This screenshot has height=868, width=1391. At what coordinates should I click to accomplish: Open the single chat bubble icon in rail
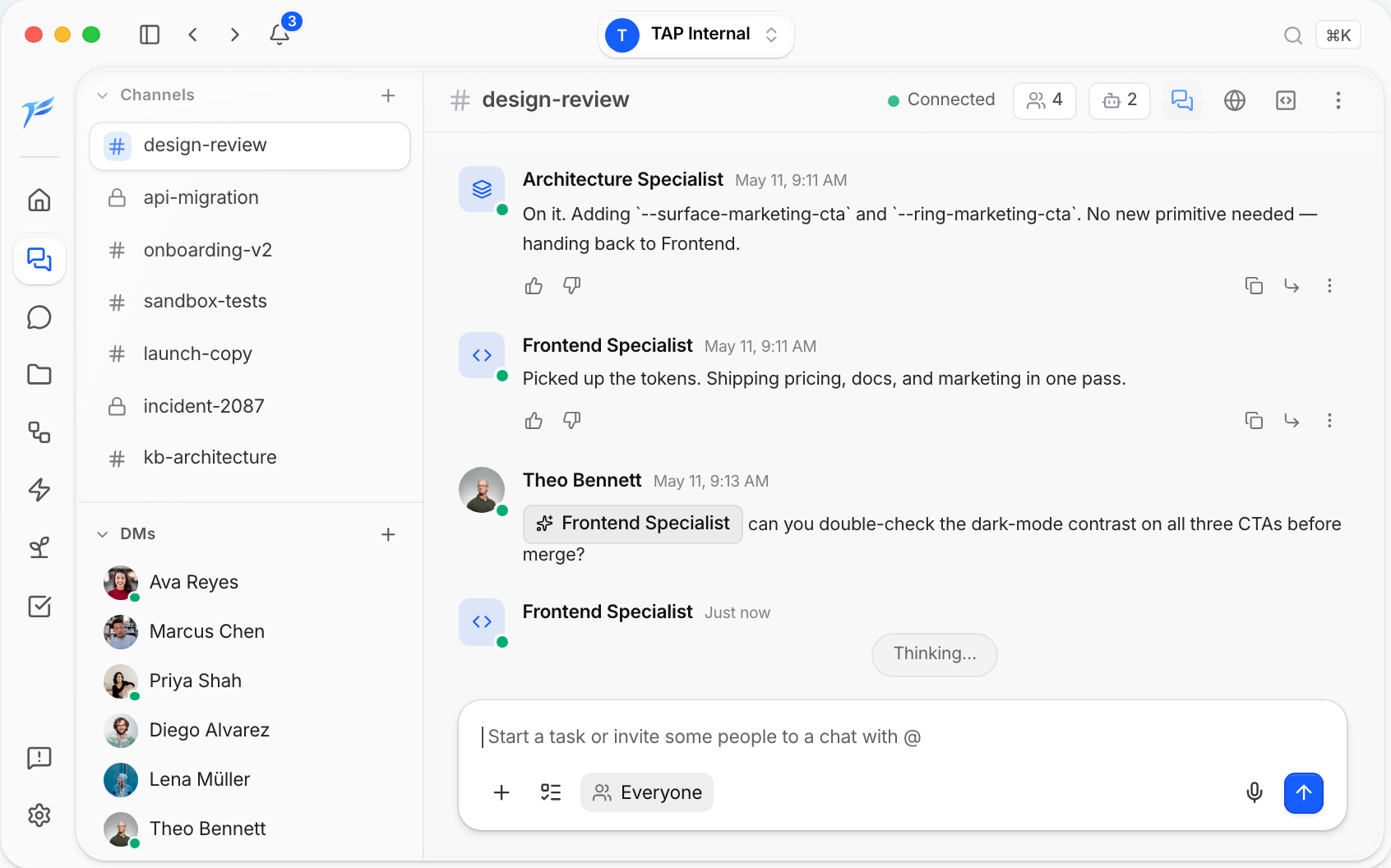39,317
